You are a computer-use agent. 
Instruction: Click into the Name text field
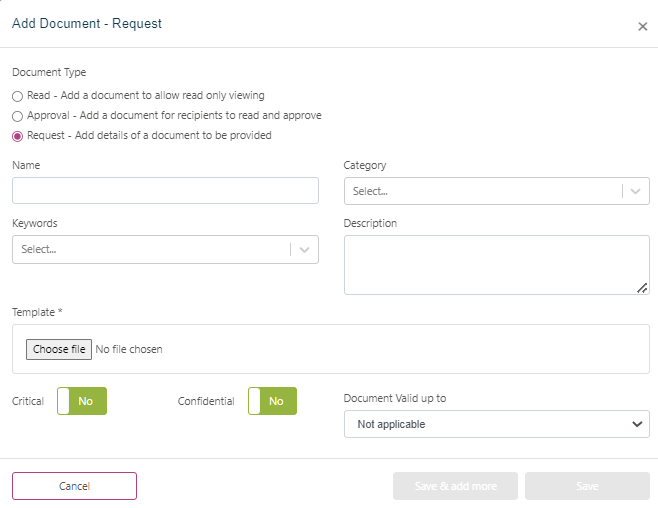click(x=165, y=191)
